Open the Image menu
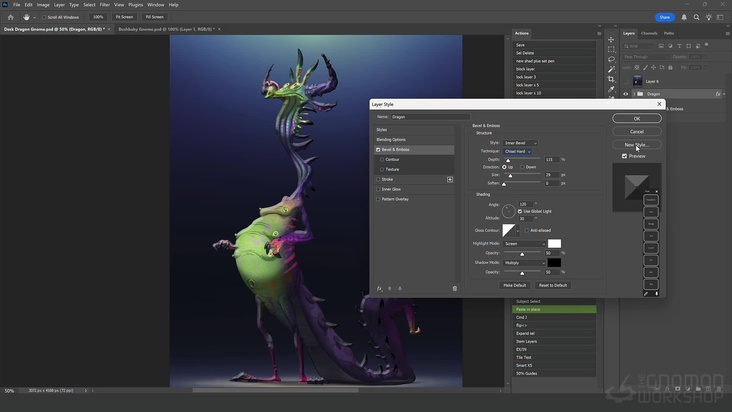This screenshot has height=412, width=732. (43, 5)
